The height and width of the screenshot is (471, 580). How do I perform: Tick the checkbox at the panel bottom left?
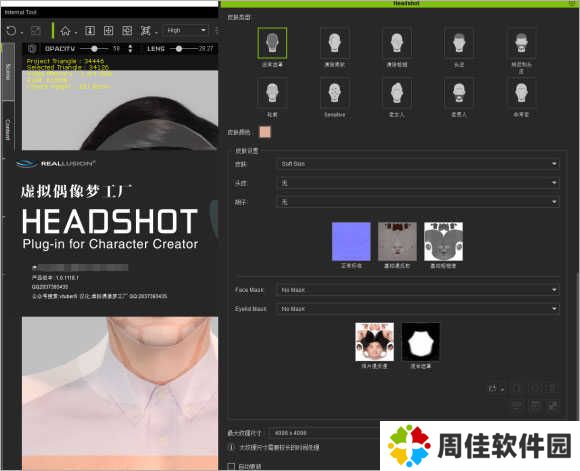[231, 466]
